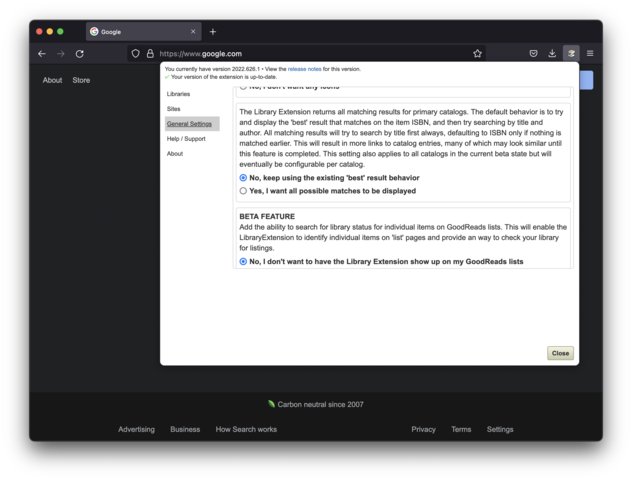The height and width of the screenshot is (480, 632).
Task: Open How Search works link
Action: (246, 429)
